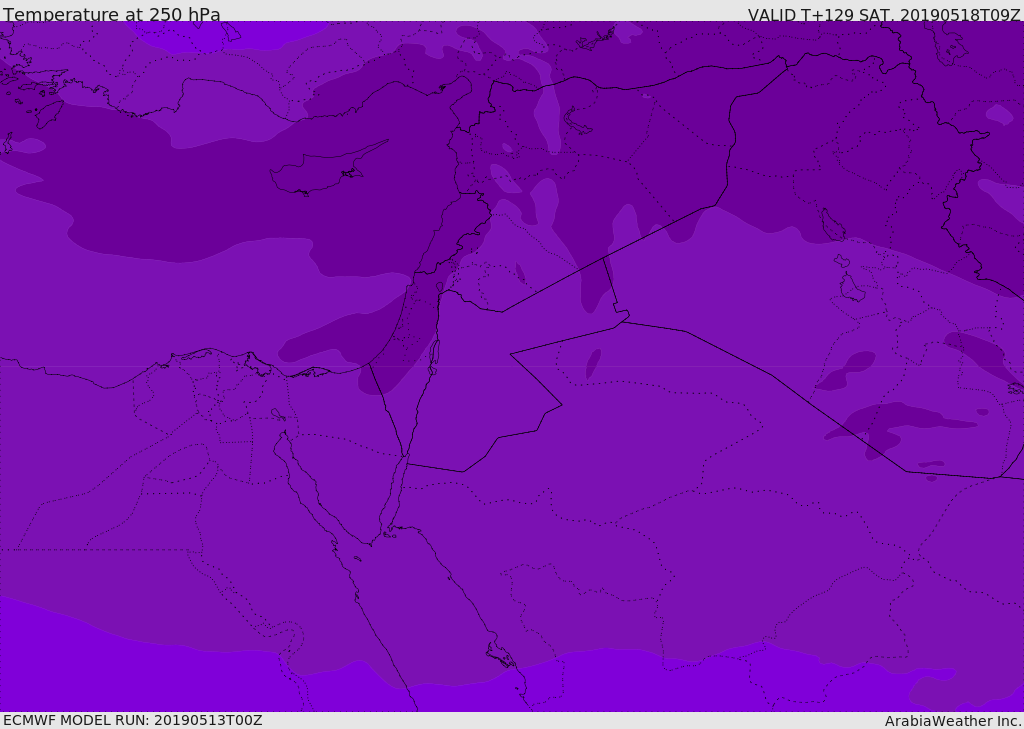
Task: Click the Sinai Peninsula on the map
Action: pyautogui.click(x=350, y=470)
